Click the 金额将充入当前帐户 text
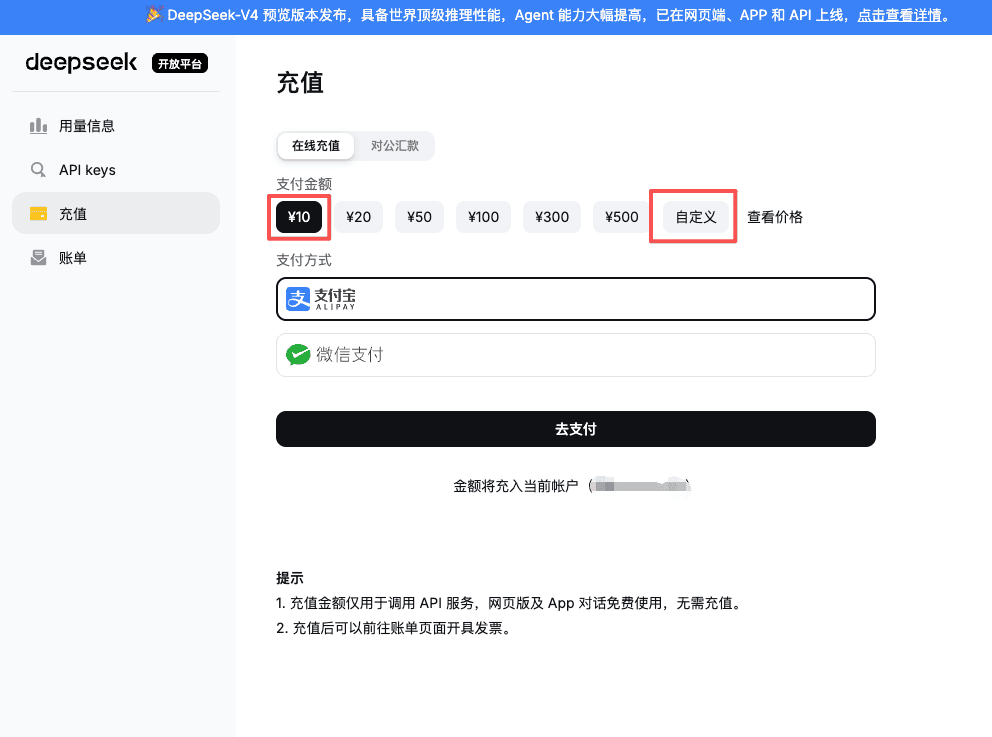Image resolution: width=992 pixels, height=737 pixels. (x=516, y=486)
